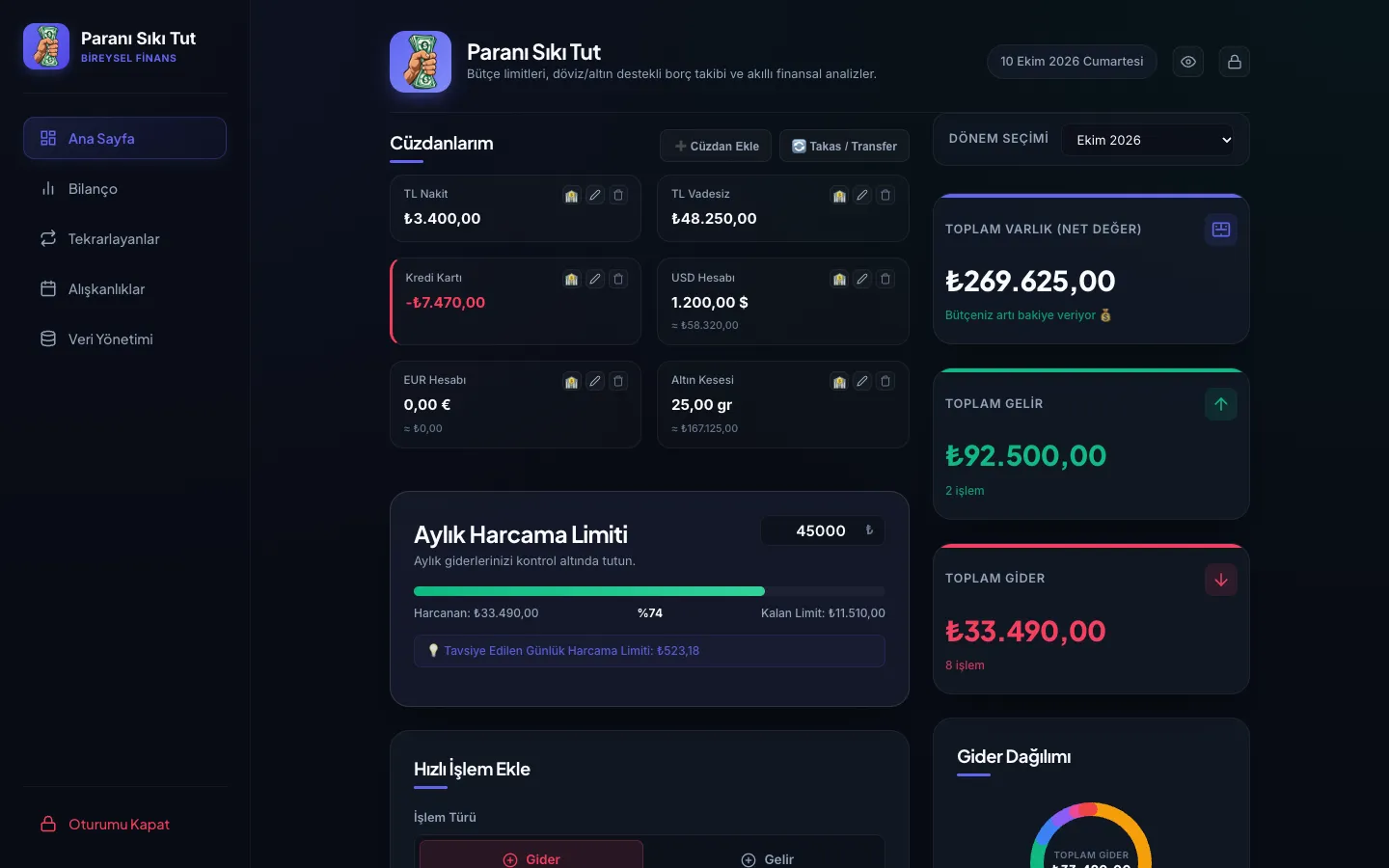1389x868 pixels.
Task: Delete the USD Hesabı wallet
Action: click(x=885, y=279)
